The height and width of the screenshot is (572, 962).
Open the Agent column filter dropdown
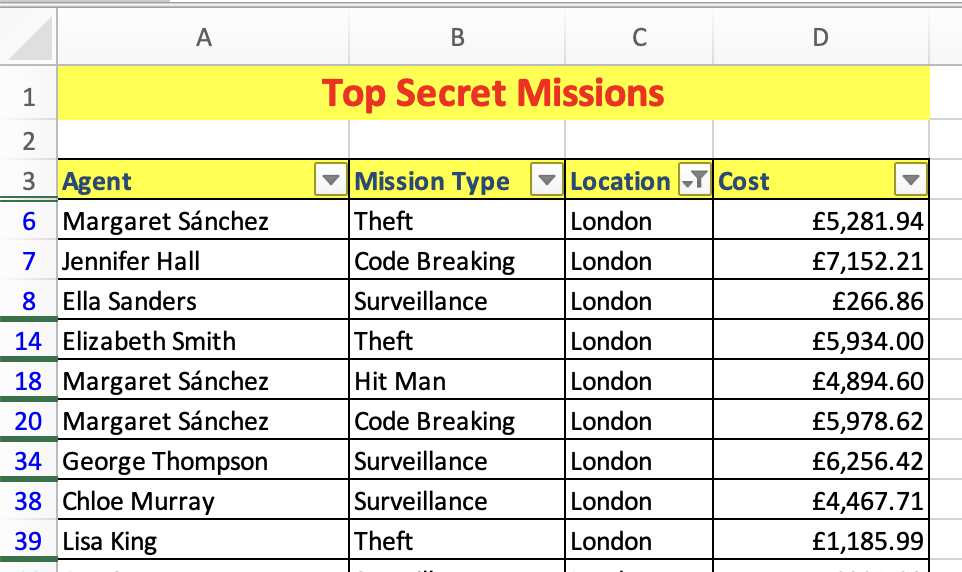(330, 181)
